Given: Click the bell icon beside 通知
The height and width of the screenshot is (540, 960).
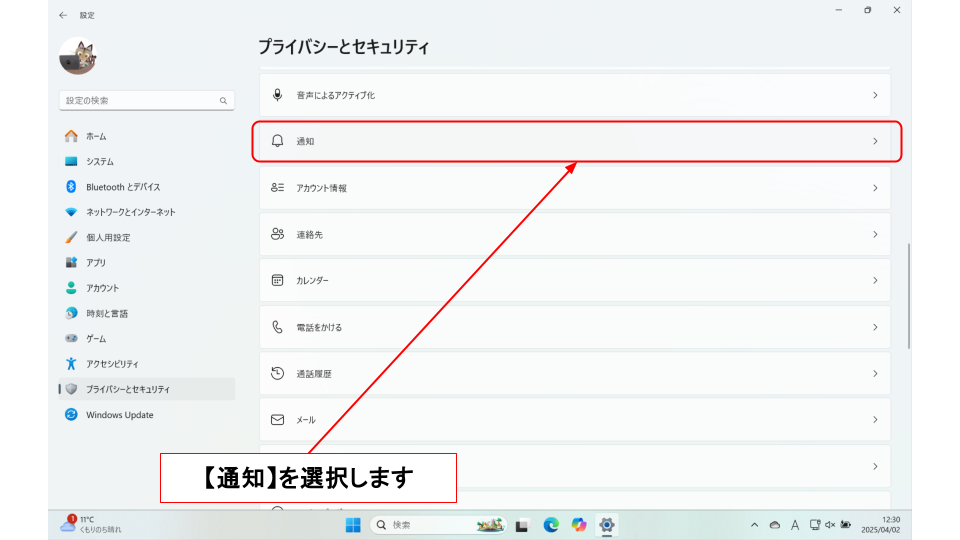Looking at the screenshot, I should click(x=278, y=141).
